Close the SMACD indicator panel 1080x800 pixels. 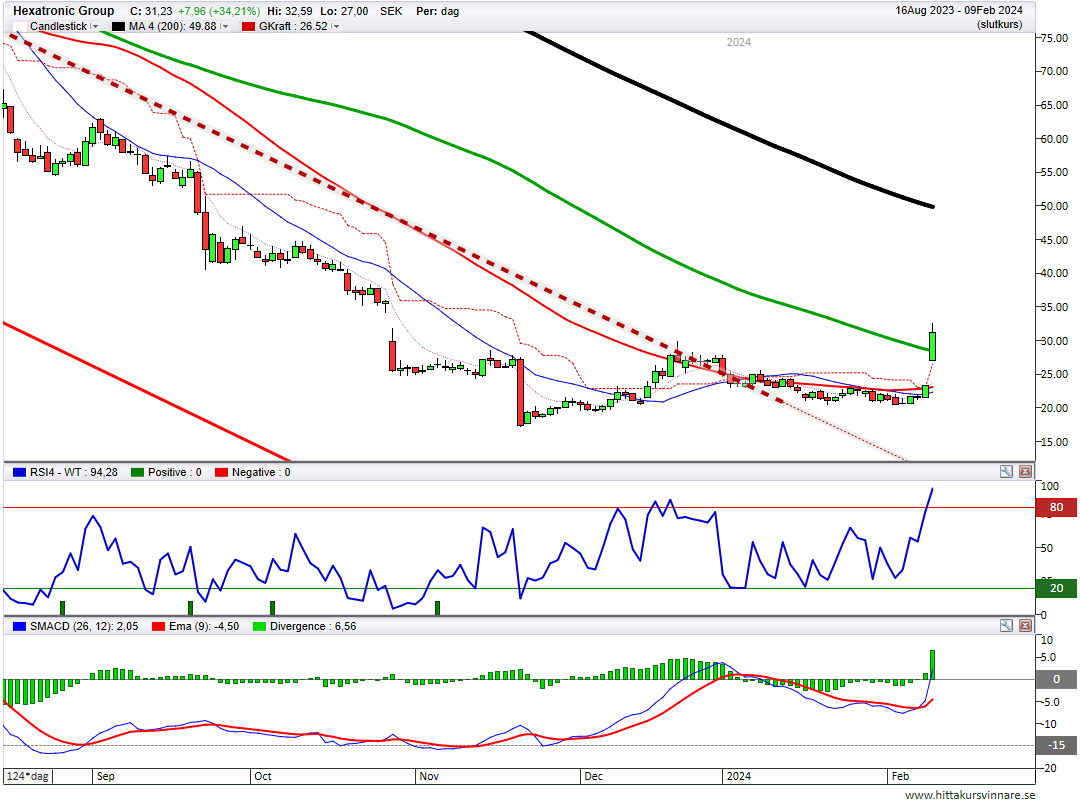(1025, 626)
